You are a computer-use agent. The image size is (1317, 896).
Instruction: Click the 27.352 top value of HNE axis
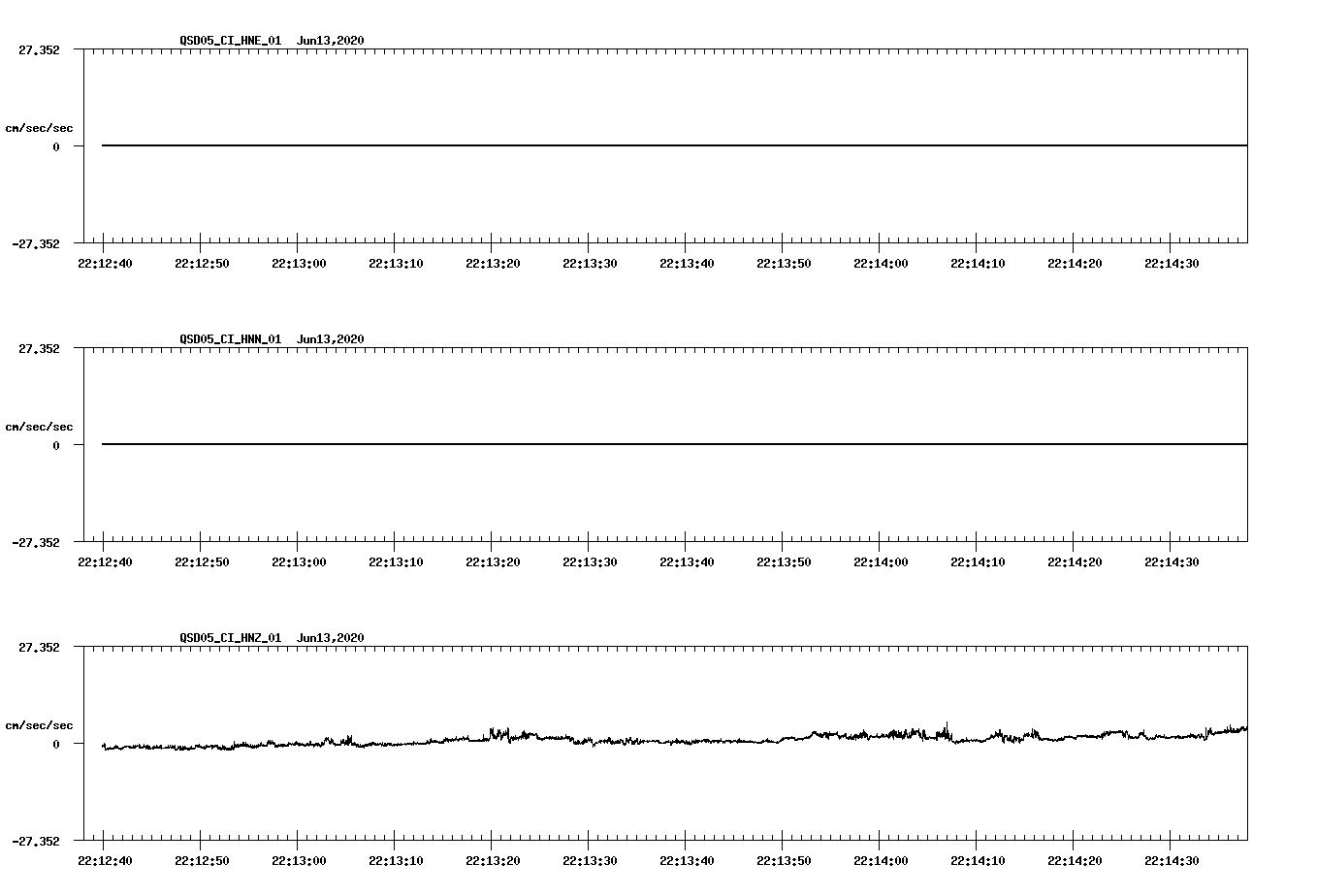[39, 49]
